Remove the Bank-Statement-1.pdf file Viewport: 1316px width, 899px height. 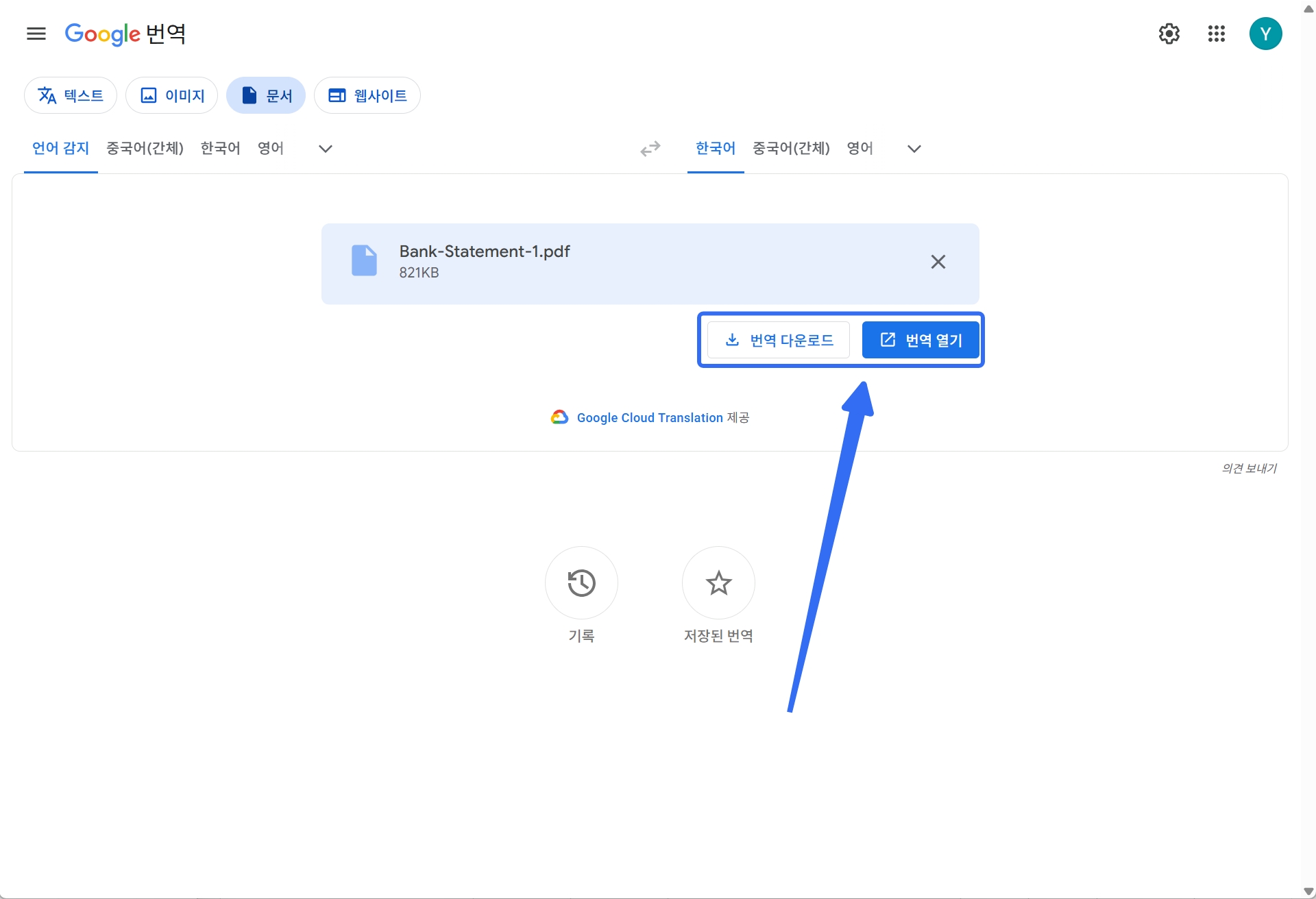click(938, 262)
